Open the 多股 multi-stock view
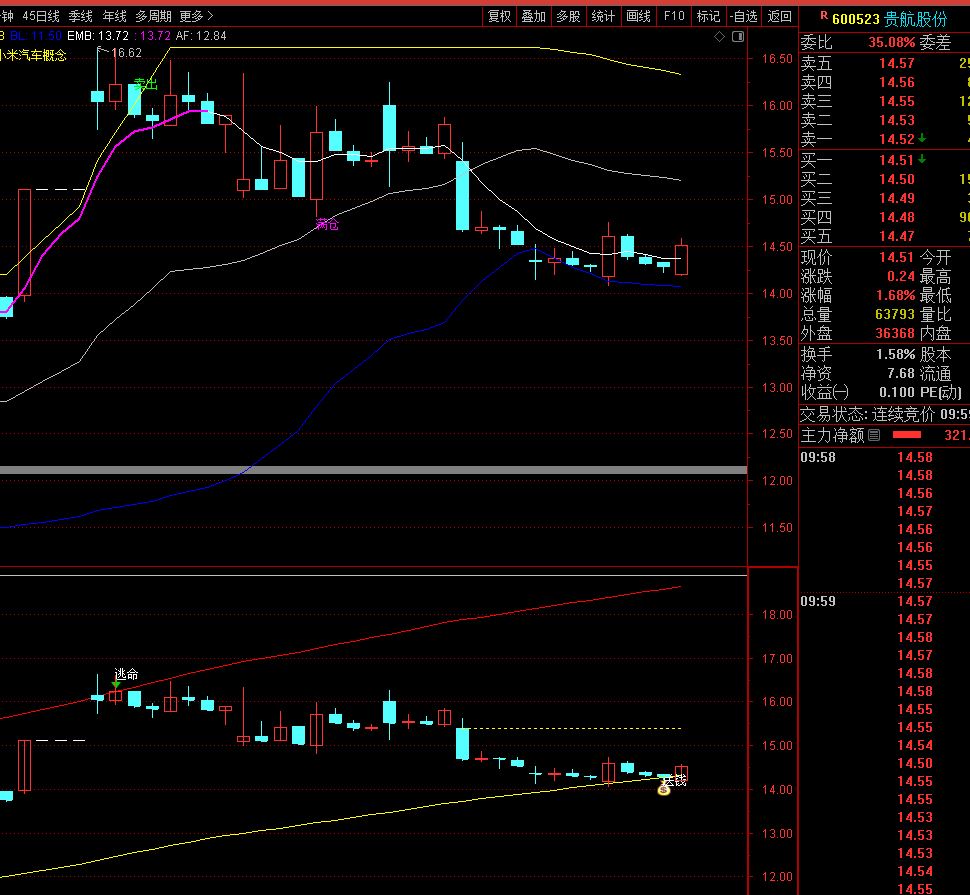The height and width of the screenshot is (895, 970). (568, 17)
